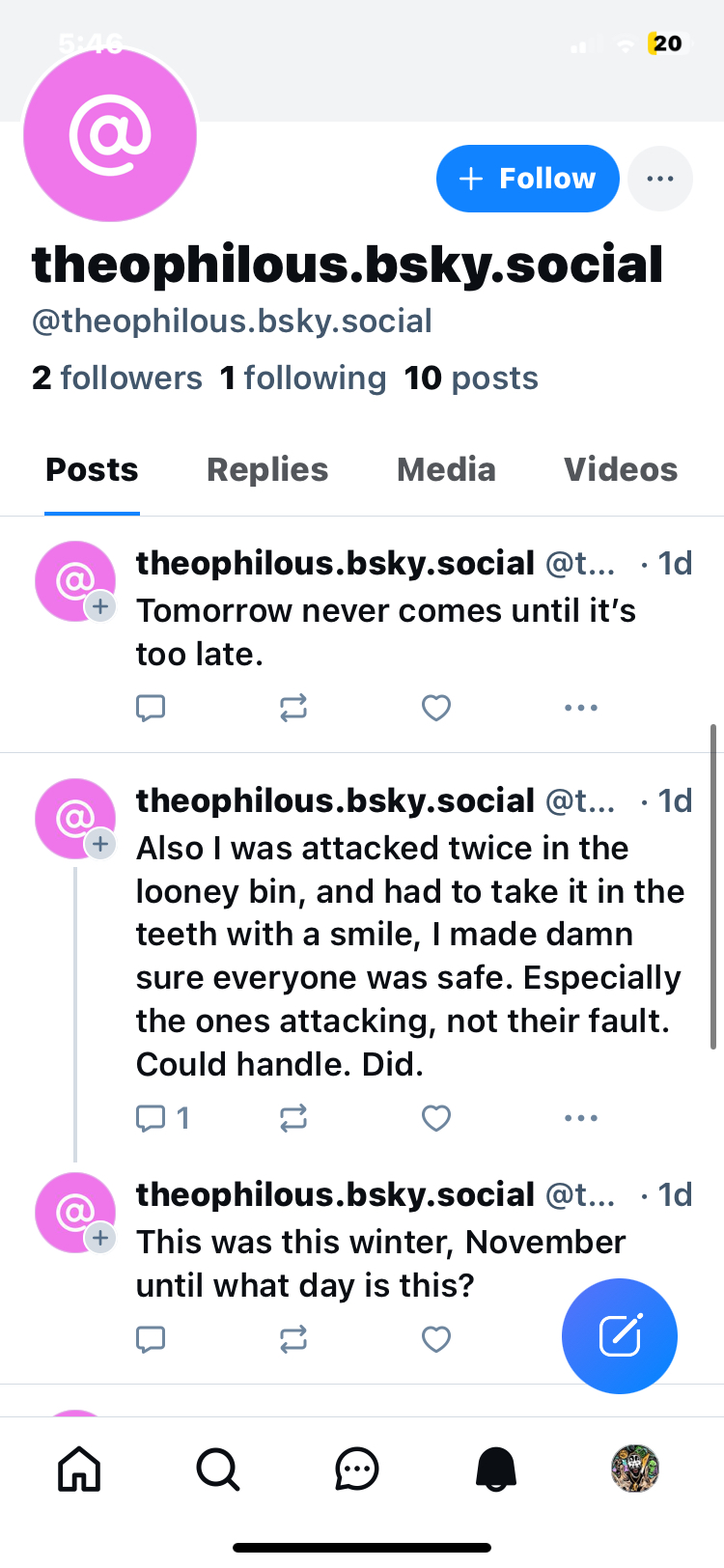Image resolution: width=724 pixels, height=1568 pixels.
Task: Switch to the Replies tab
Action: click(267, 470)
